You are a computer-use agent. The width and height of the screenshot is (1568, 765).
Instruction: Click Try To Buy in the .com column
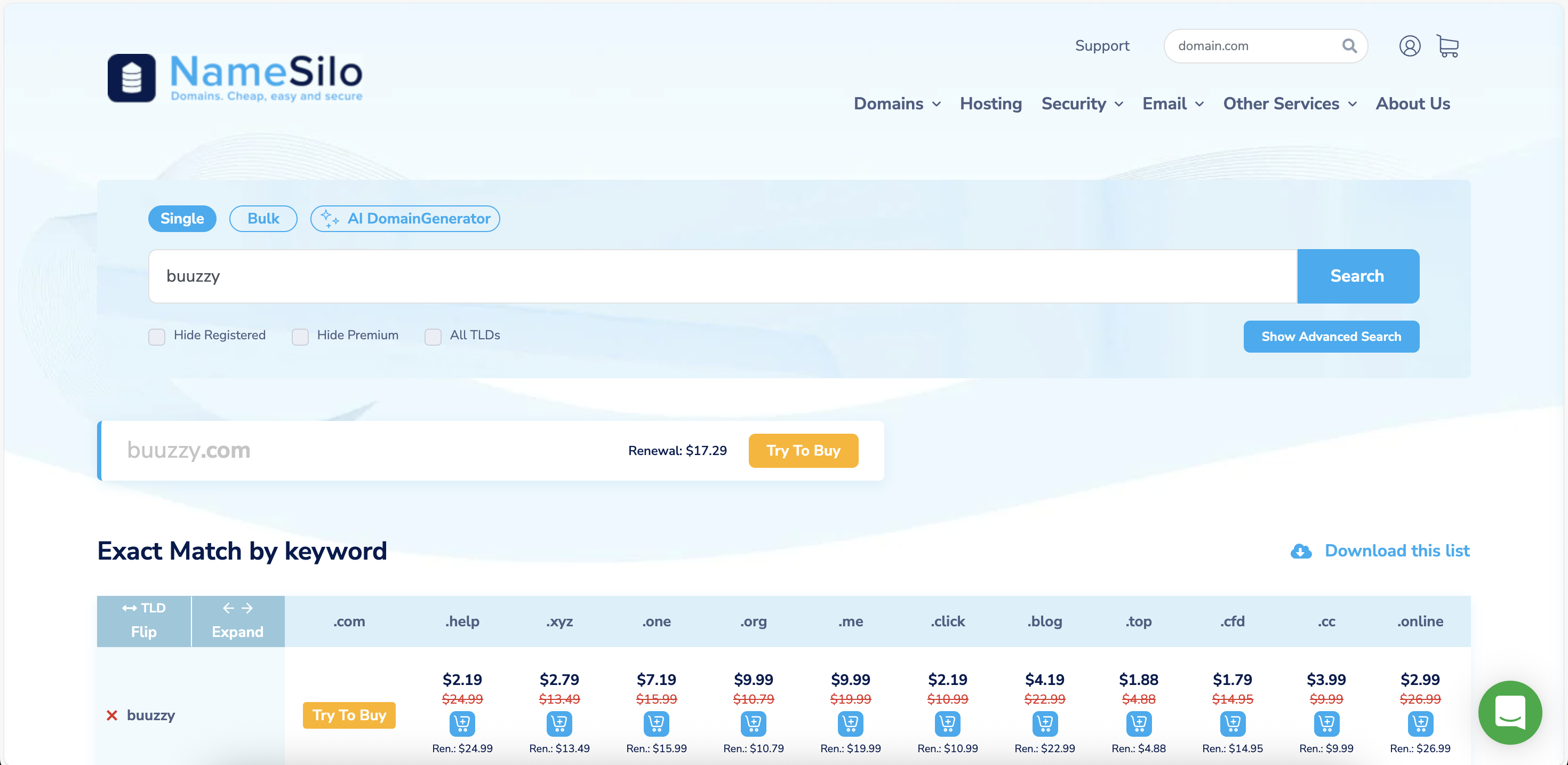pos(349,715)
